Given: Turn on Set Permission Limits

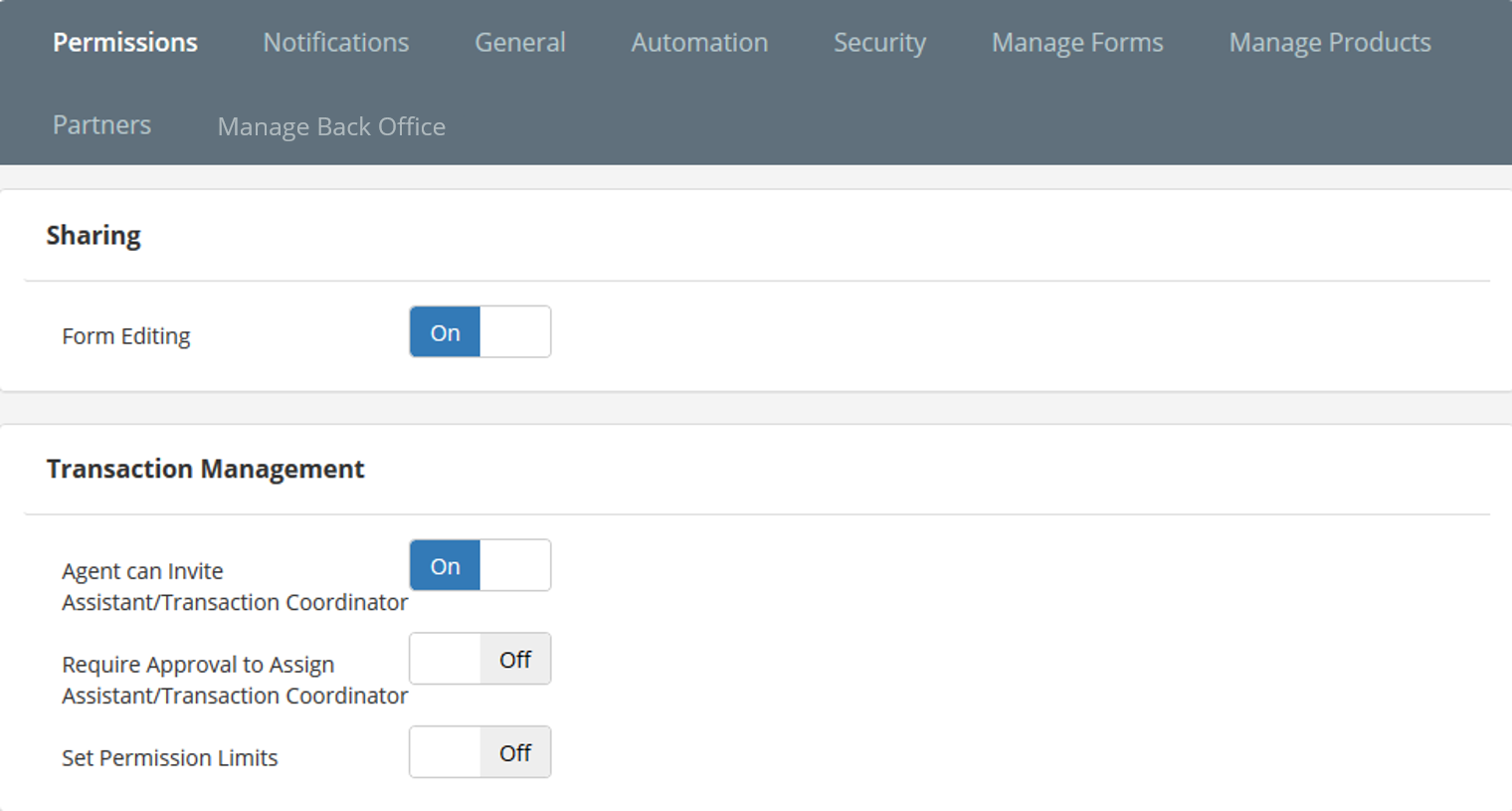Looking at the screenshot, I should pyautogui.click(x=479, y=752).
